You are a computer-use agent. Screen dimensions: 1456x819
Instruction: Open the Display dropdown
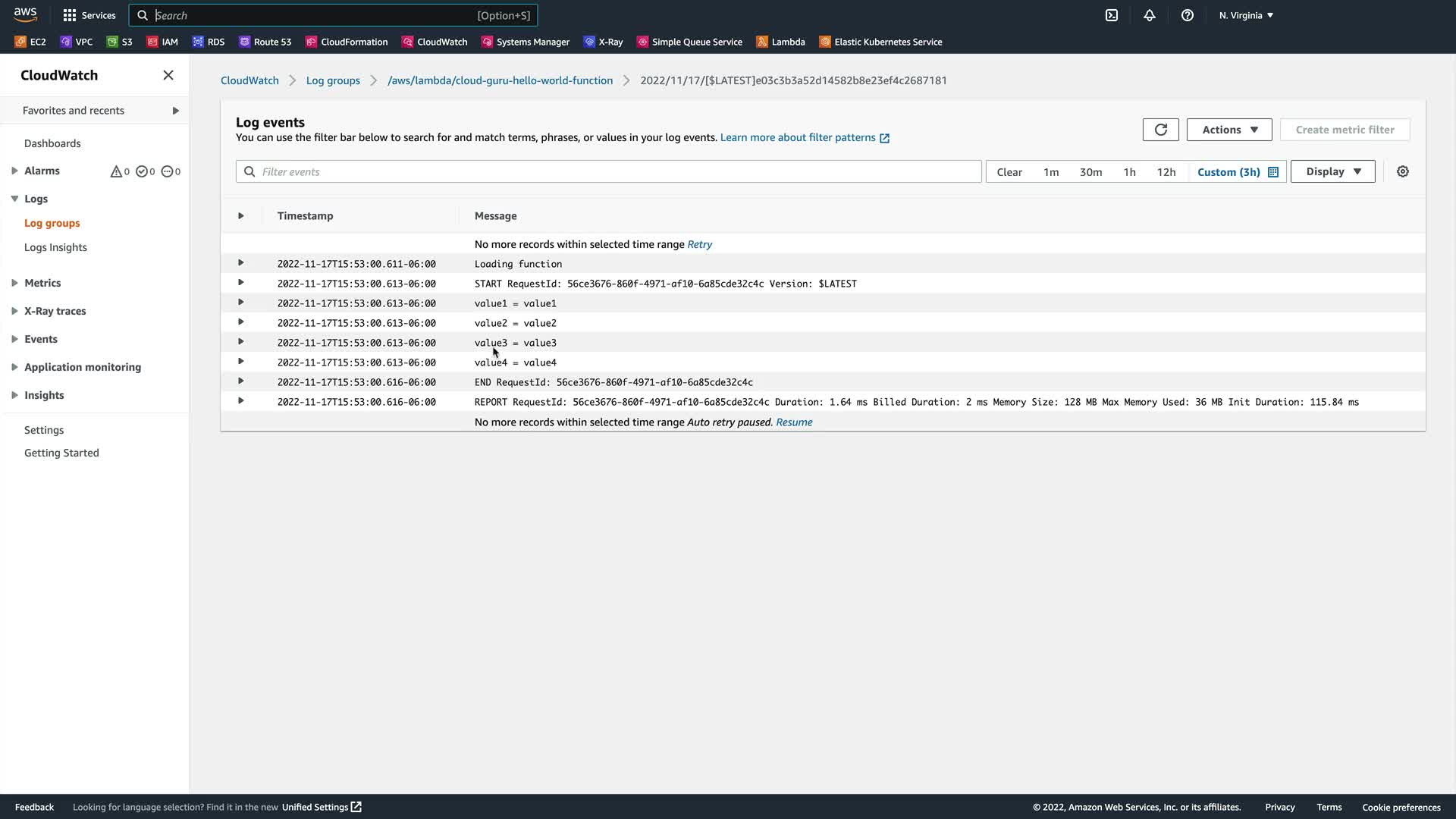pyautogui.click(x=1332, y=171)
